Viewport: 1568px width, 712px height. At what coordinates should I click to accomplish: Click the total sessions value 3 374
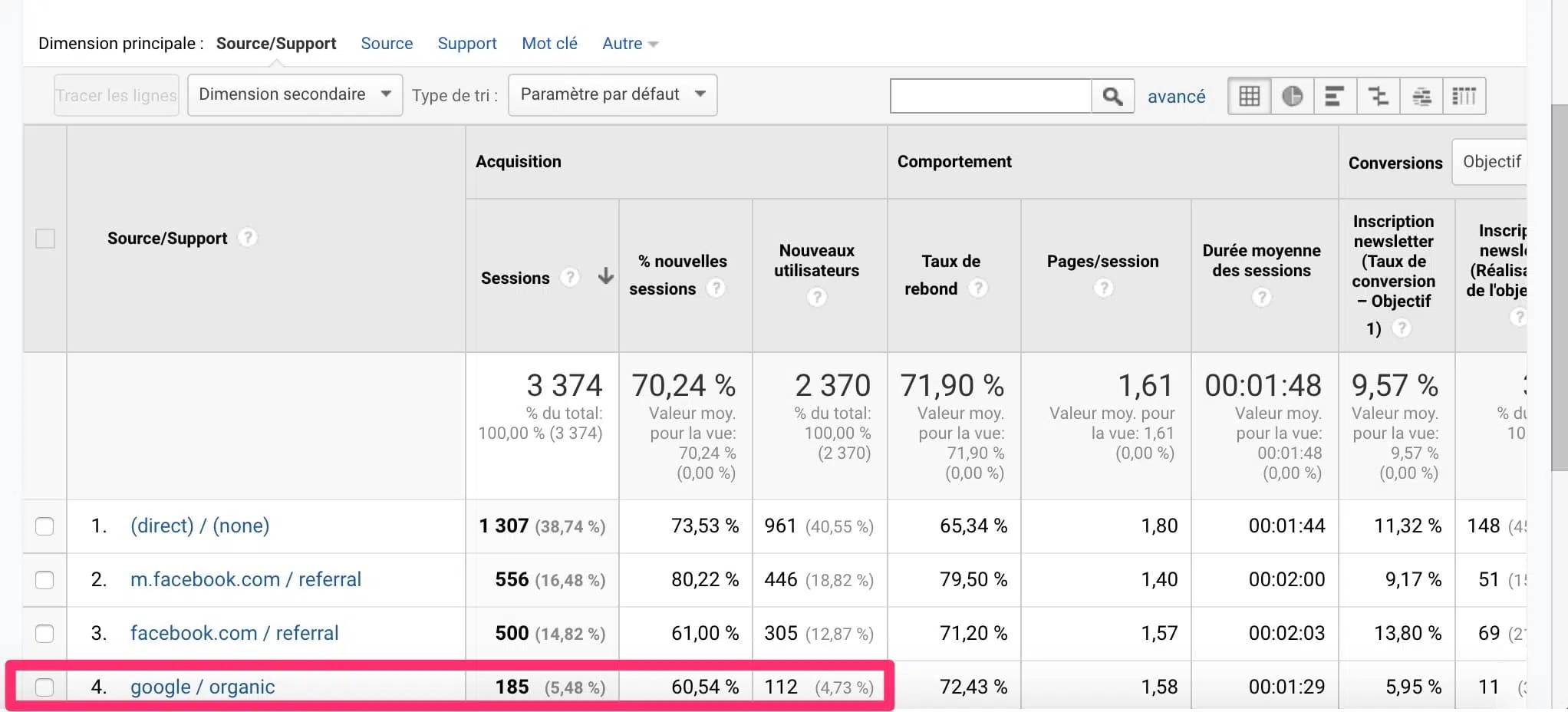tap(565, 385)
